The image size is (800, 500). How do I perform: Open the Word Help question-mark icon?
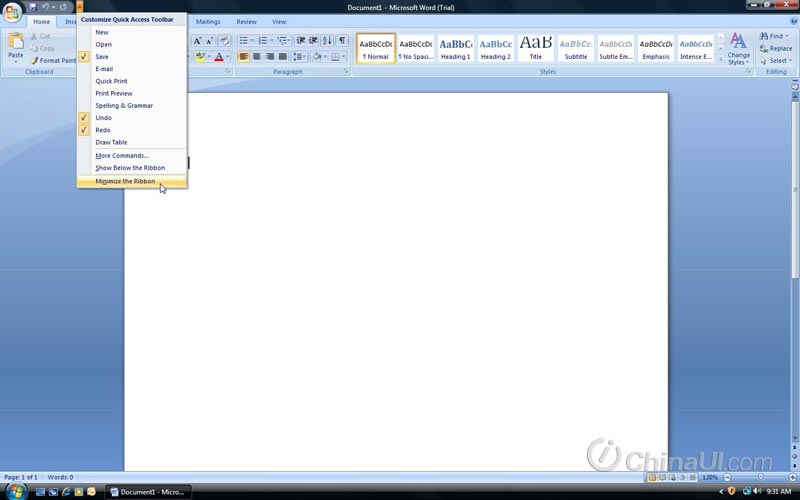tap(792, 21)
